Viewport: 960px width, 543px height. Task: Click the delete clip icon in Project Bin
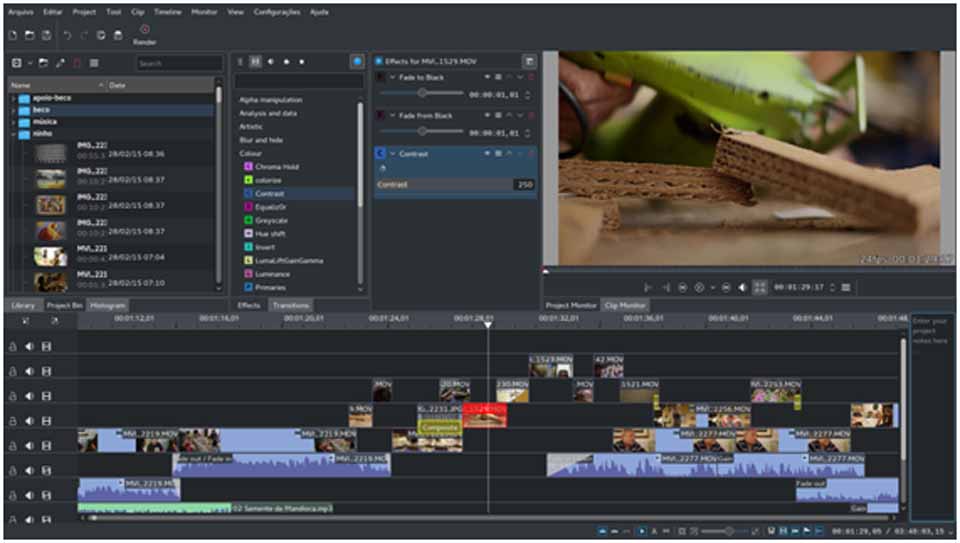pyautogui.click(x=77, y=63)
